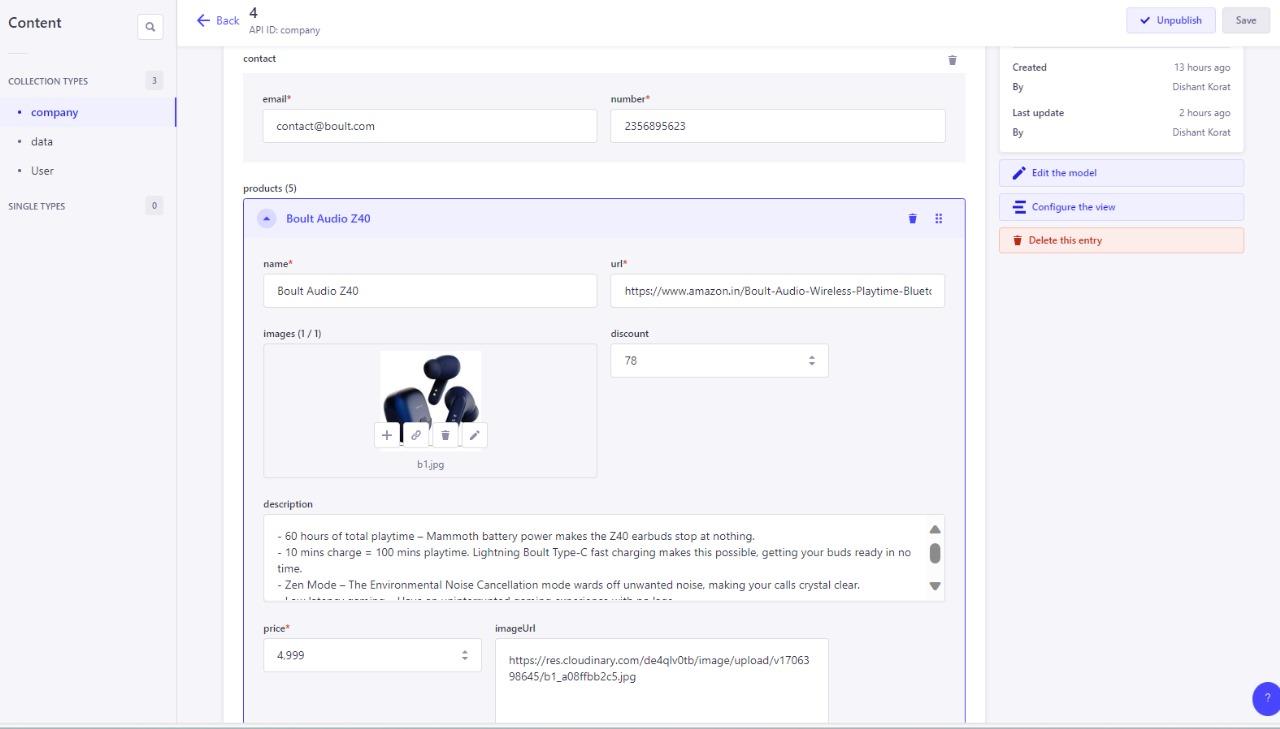The image size is (1280, 729).
Task: Click the collection types count badge 3
Action: point(154,81)
